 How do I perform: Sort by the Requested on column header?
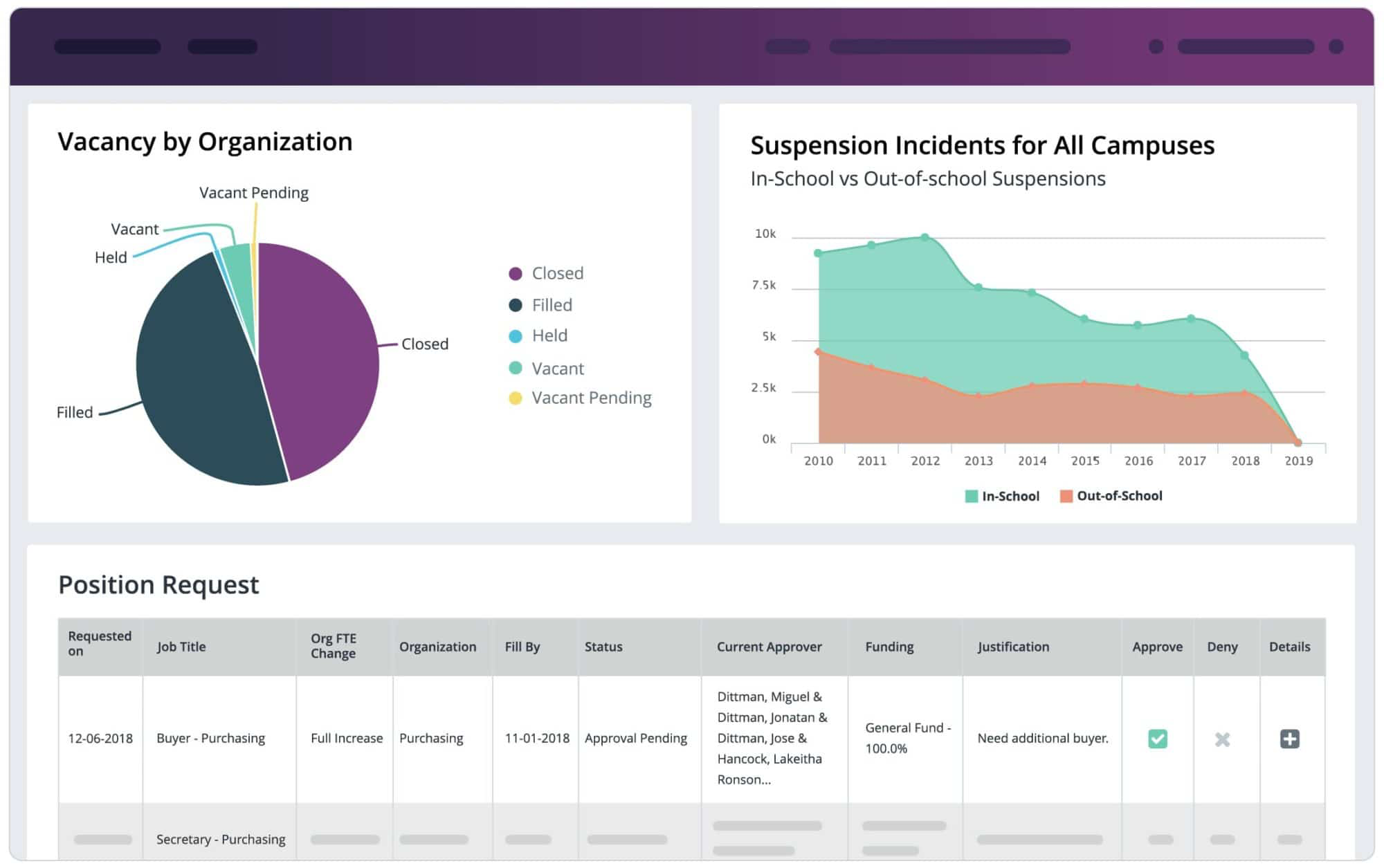tap(100, 646)
